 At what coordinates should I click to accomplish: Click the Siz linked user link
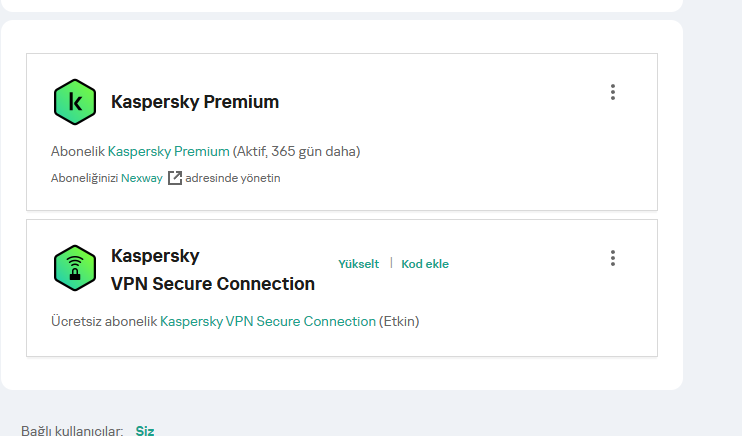point(145,431)
